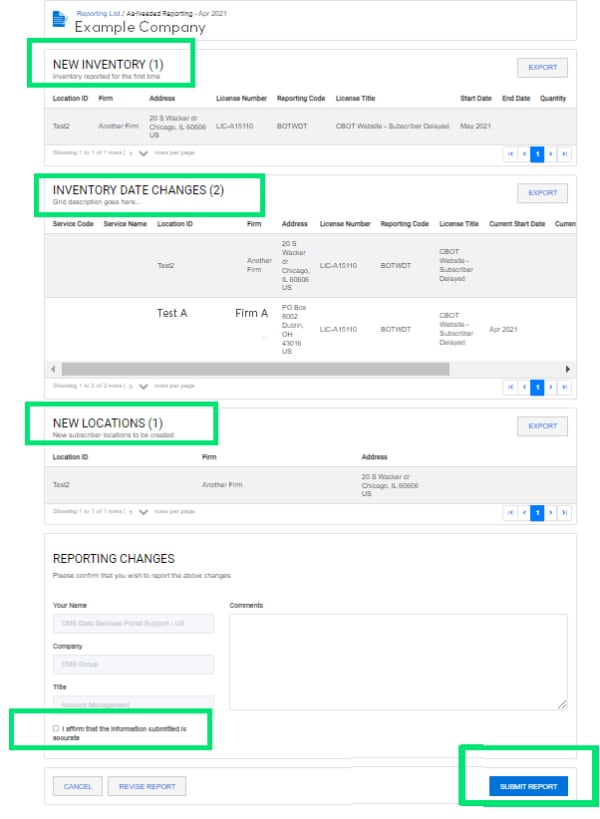This screenshot has height=819, width=600.
Task: Go to first page in New Inventory pagination
Action: coord(511,154)
